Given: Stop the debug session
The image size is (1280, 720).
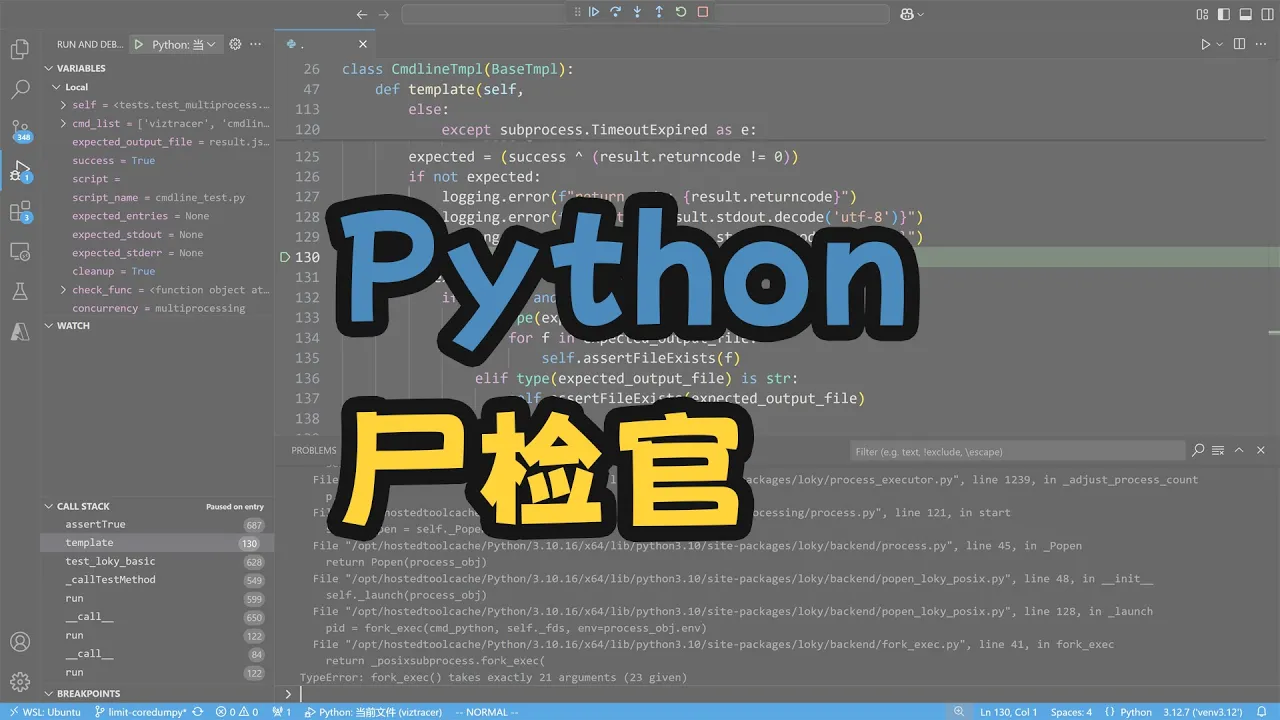Looking at the screenshot, I should tap(703, 12).
